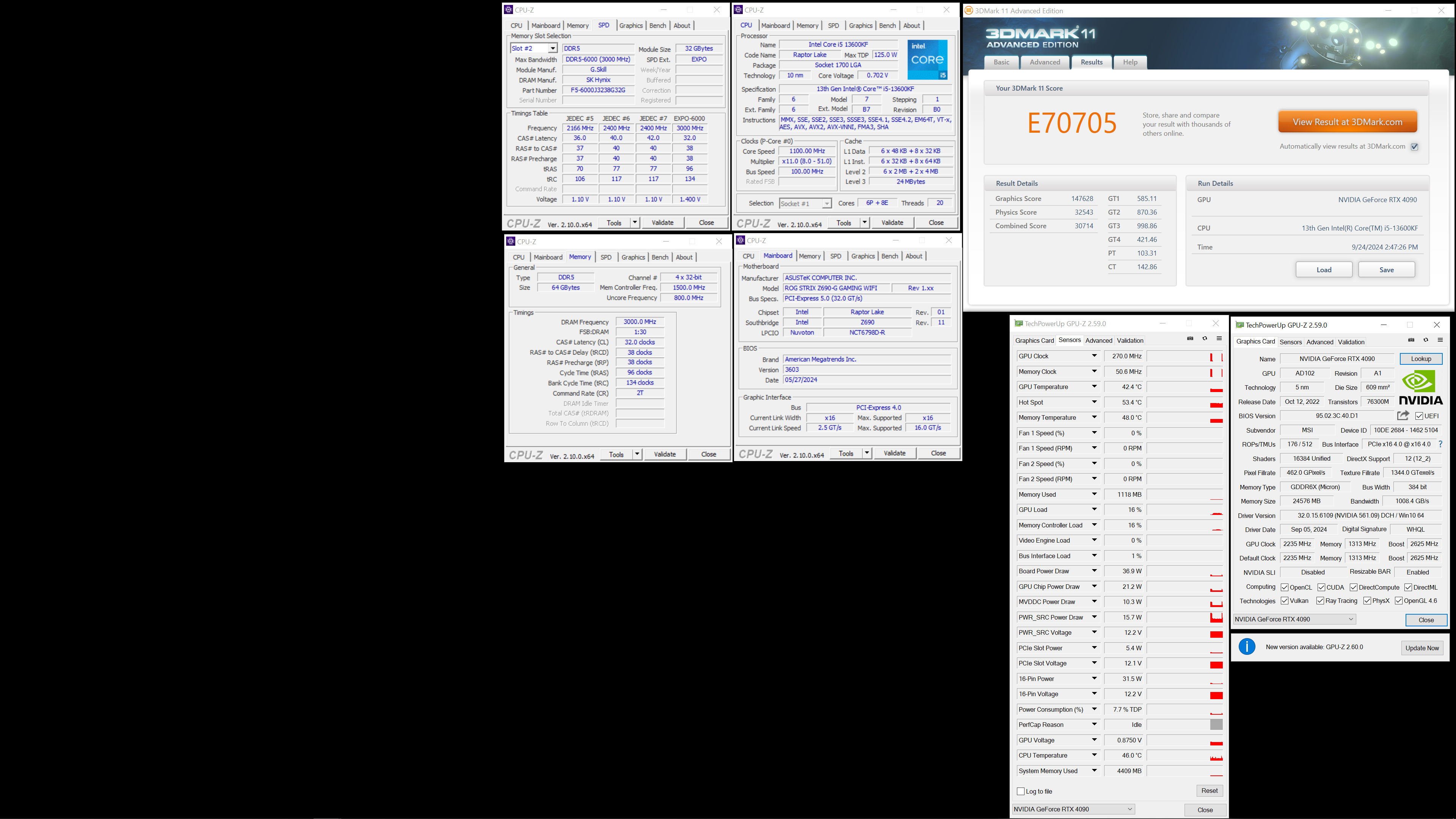Viewport: 1456px width, 819px height.
Task: Click the Lookup button in GPU-Z
Action: 1421,359
